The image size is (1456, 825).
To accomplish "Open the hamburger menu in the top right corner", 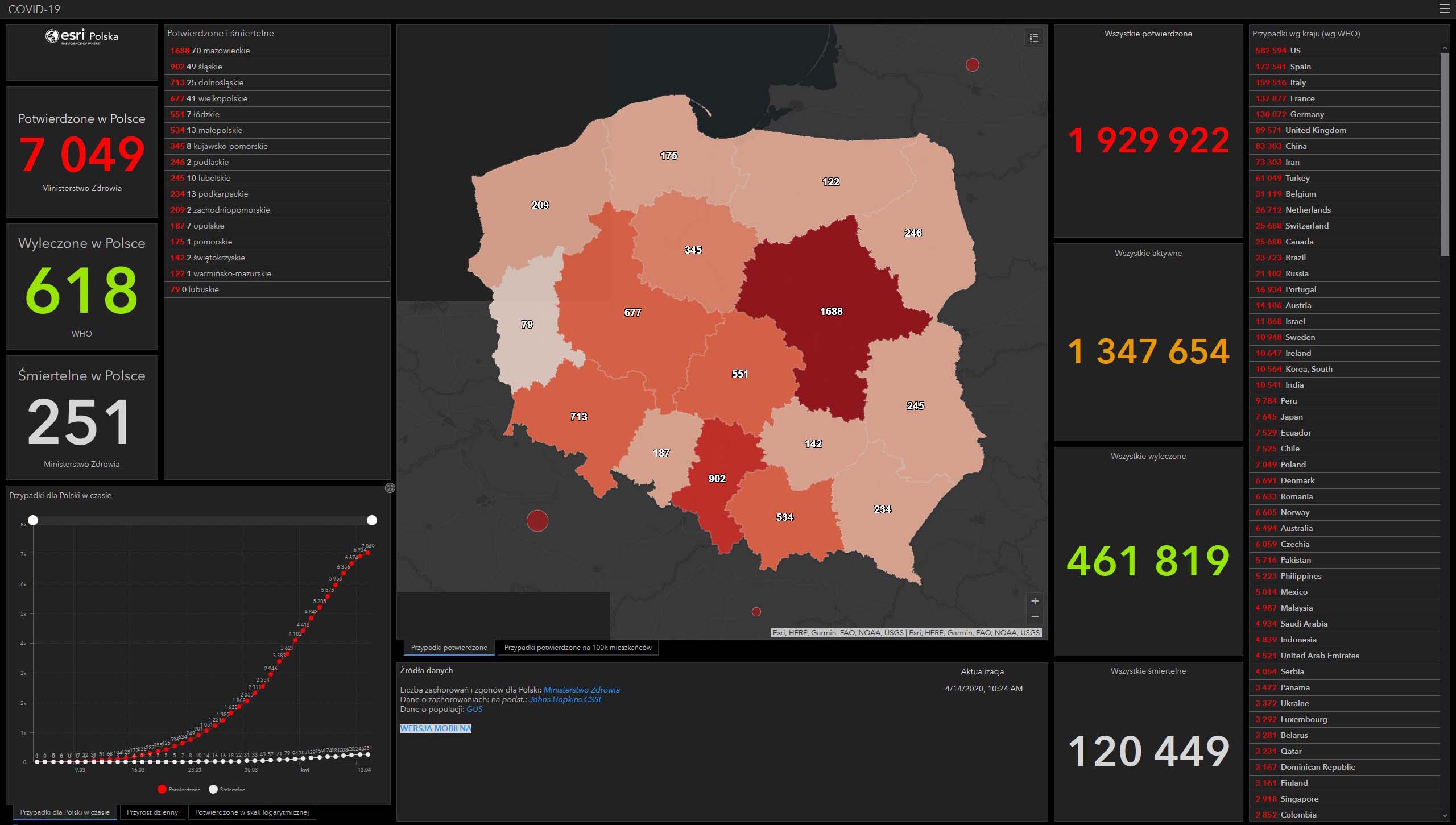I will click(x=1444, y=9).
